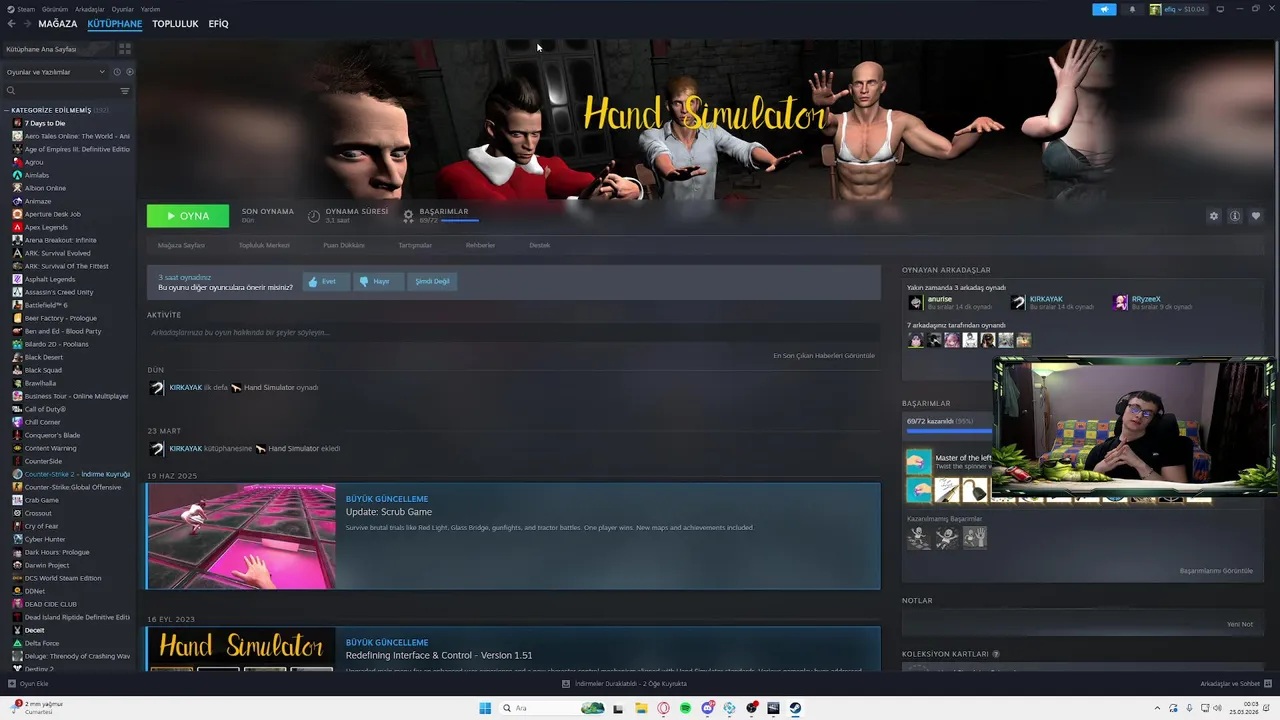Click Şimdi Değil button
Image resolution: width=1280 pixels, height=720 pixels.
pos(432,282)
